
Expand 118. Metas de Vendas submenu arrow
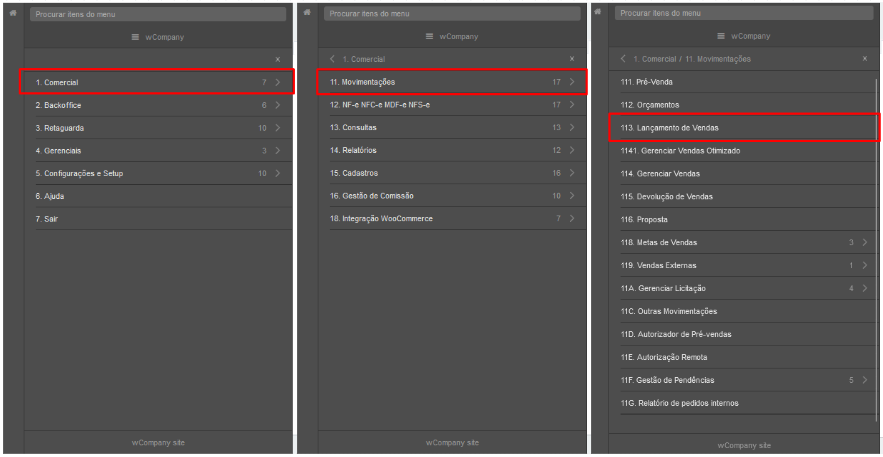[x=865, y=243]
